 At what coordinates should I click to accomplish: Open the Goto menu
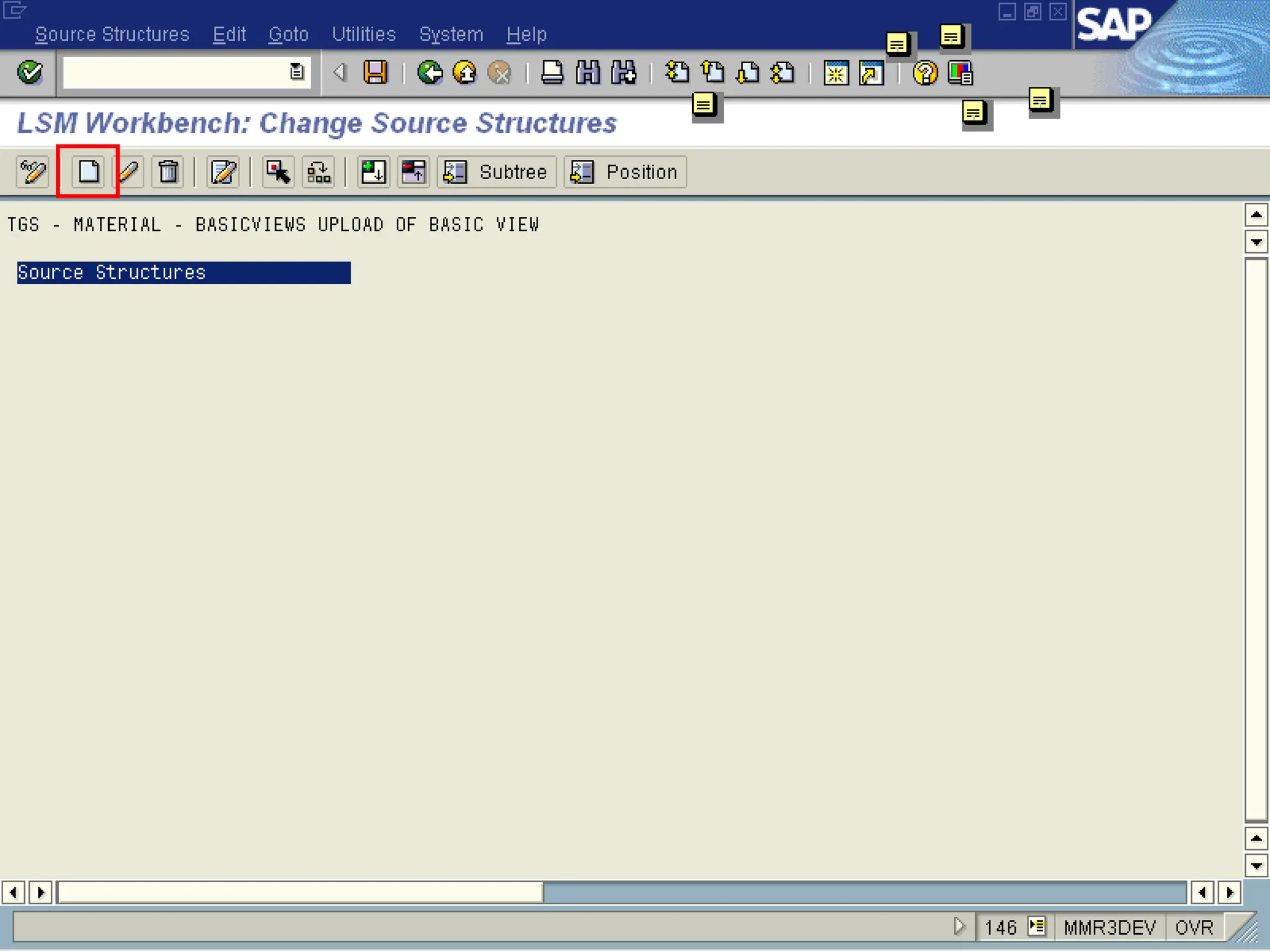pyautogui.click(x=288, y=34)
